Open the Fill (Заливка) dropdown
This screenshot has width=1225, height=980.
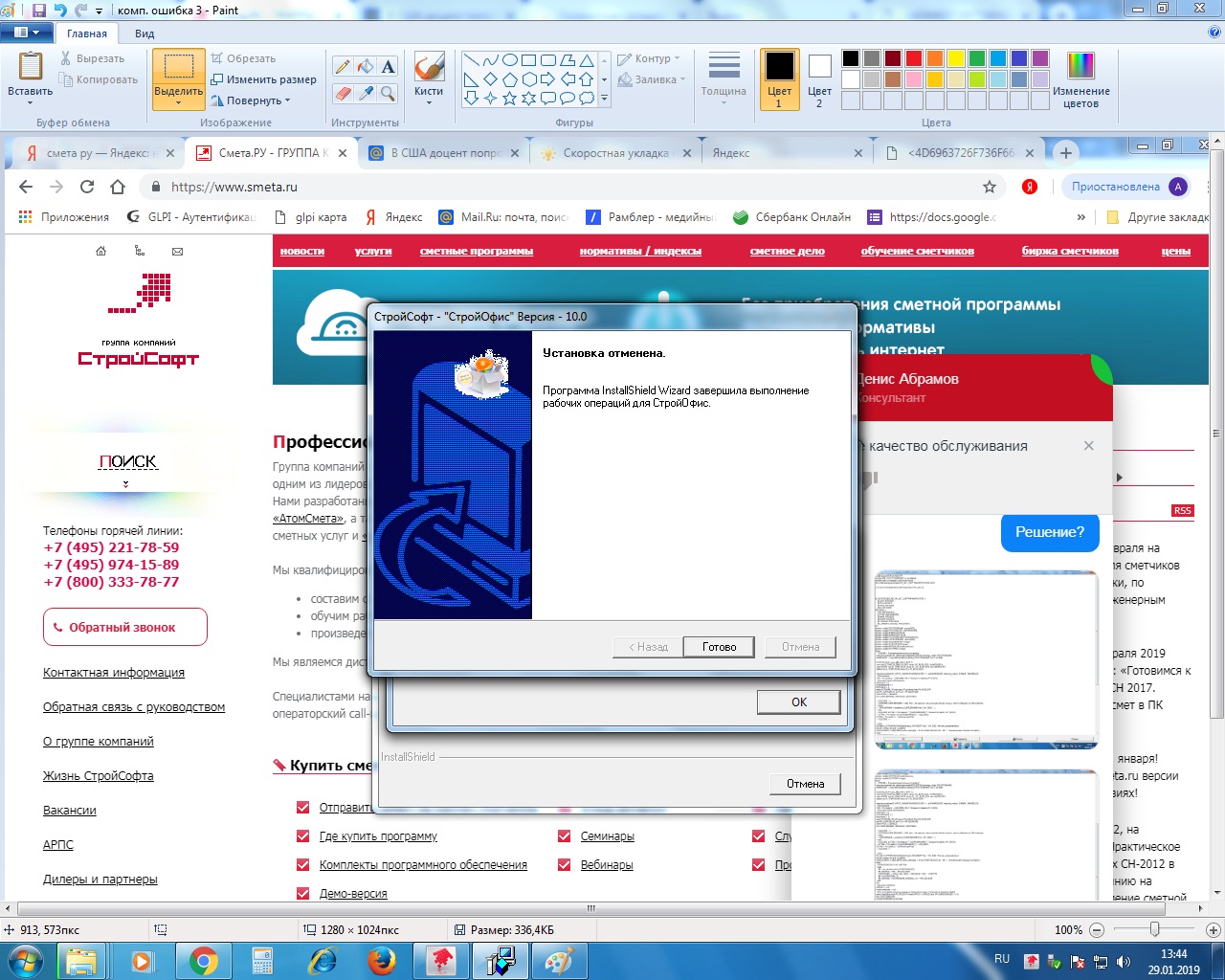[652, 79]
